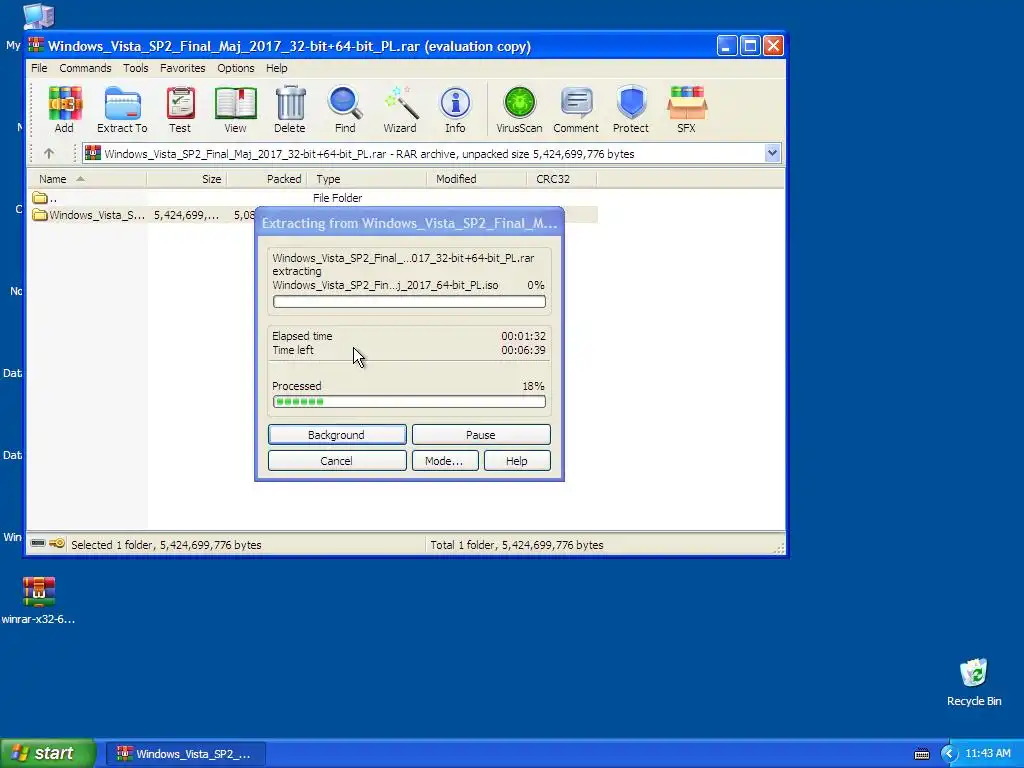Viewport: 1024px width, 768px height.
Task: Cancel the extraction
Action: (337, 461)
